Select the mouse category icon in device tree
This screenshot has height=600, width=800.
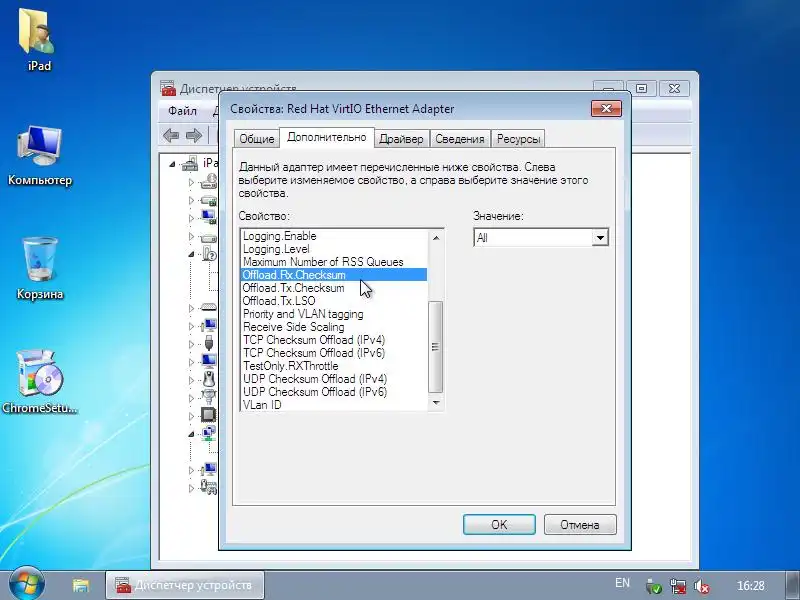(209, 379)
